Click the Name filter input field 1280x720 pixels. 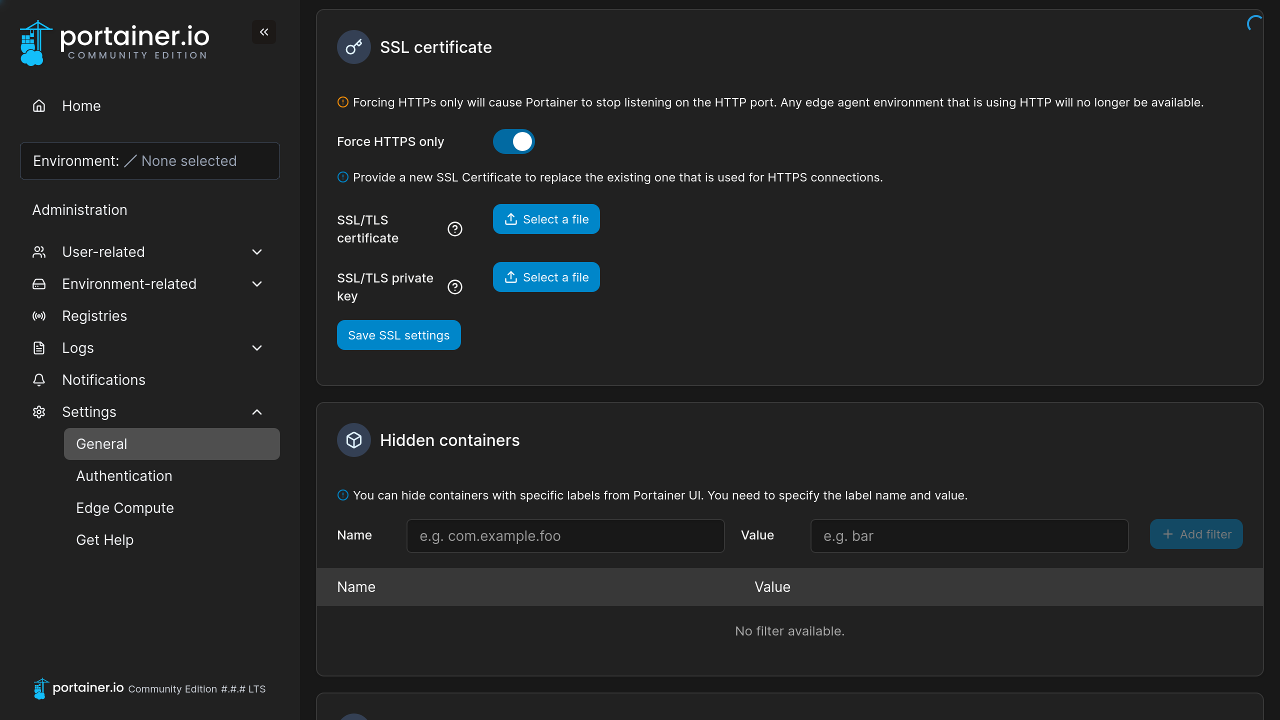[565, 535]
